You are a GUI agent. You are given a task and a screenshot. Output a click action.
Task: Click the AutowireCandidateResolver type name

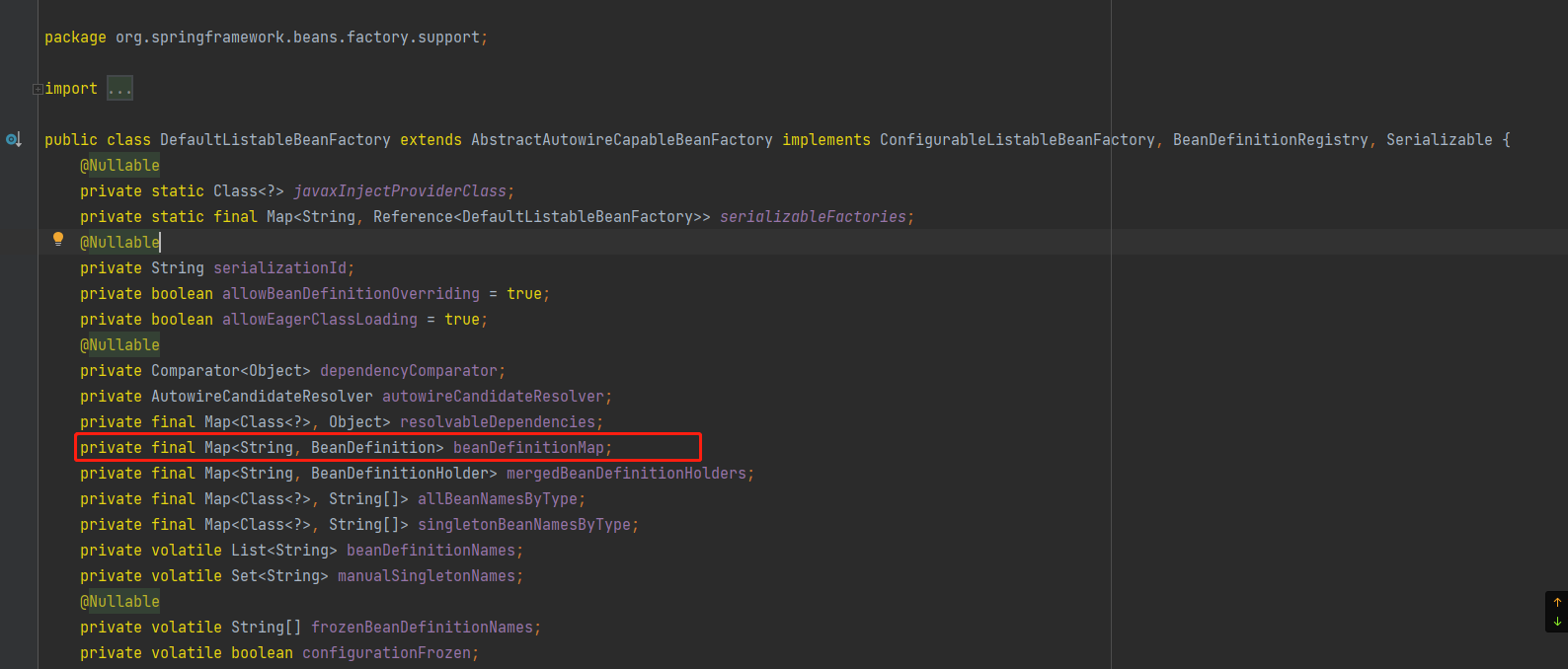click(262, 397)
